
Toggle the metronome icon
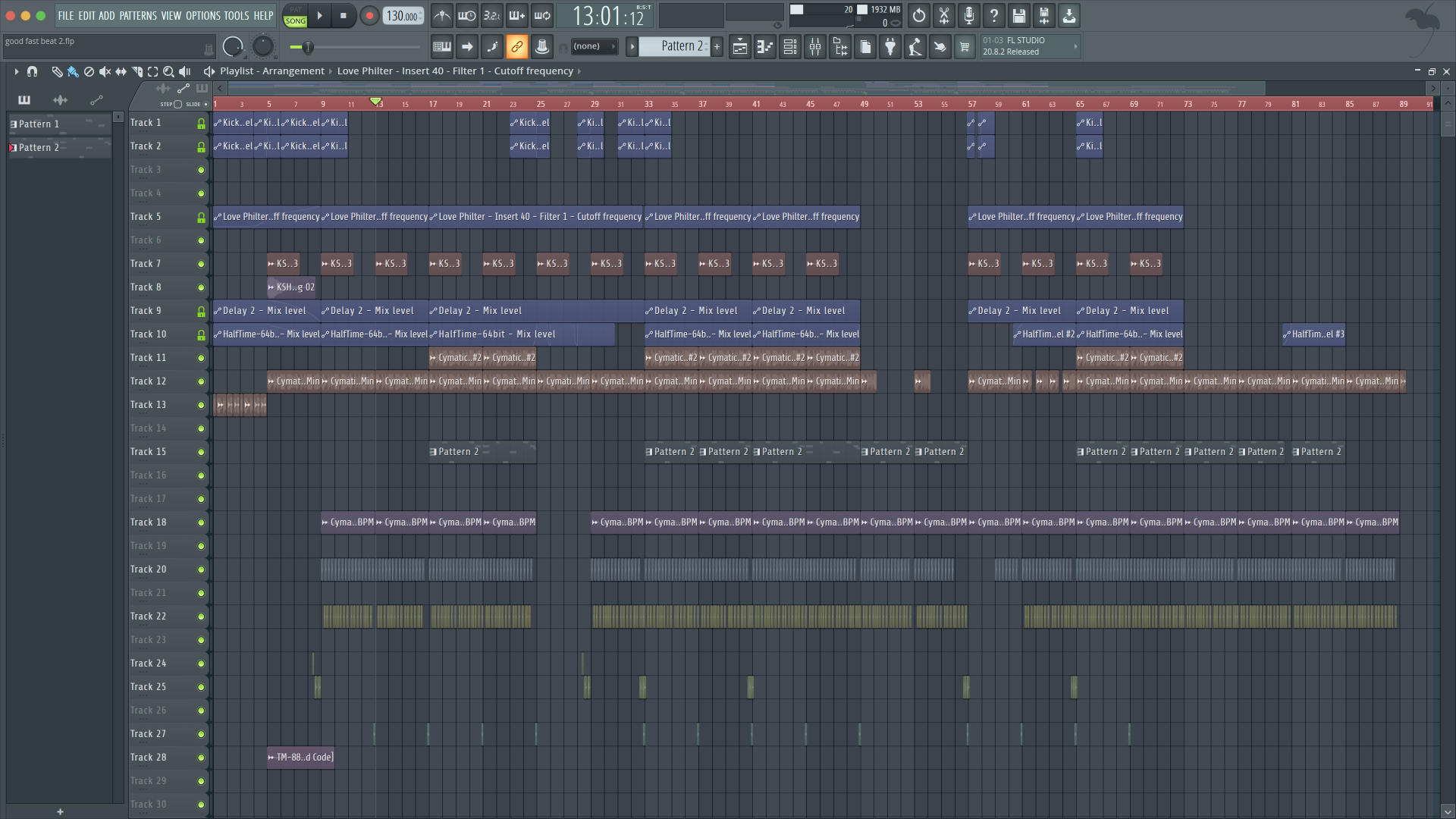[x=442, y=15]
